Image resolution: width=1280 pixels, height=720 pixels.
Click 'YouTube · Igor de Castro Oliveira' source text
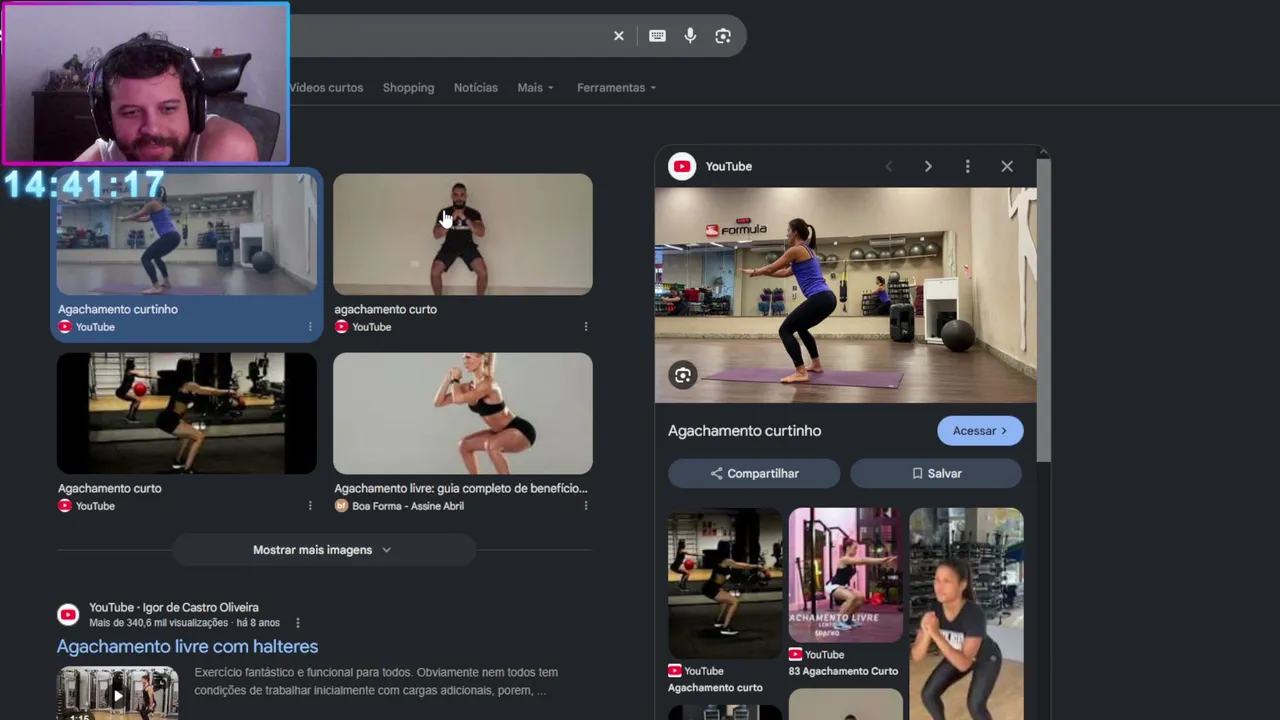174,608
